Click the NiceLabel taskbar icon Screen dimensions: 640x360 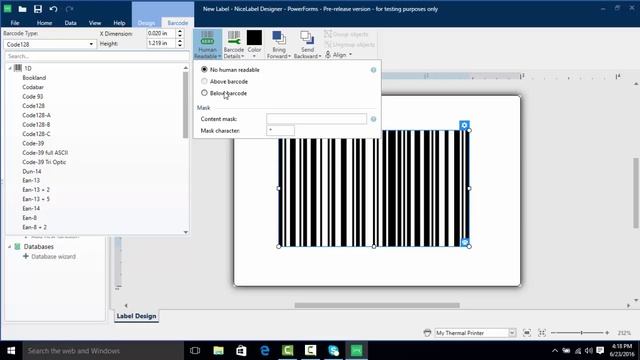357,350
